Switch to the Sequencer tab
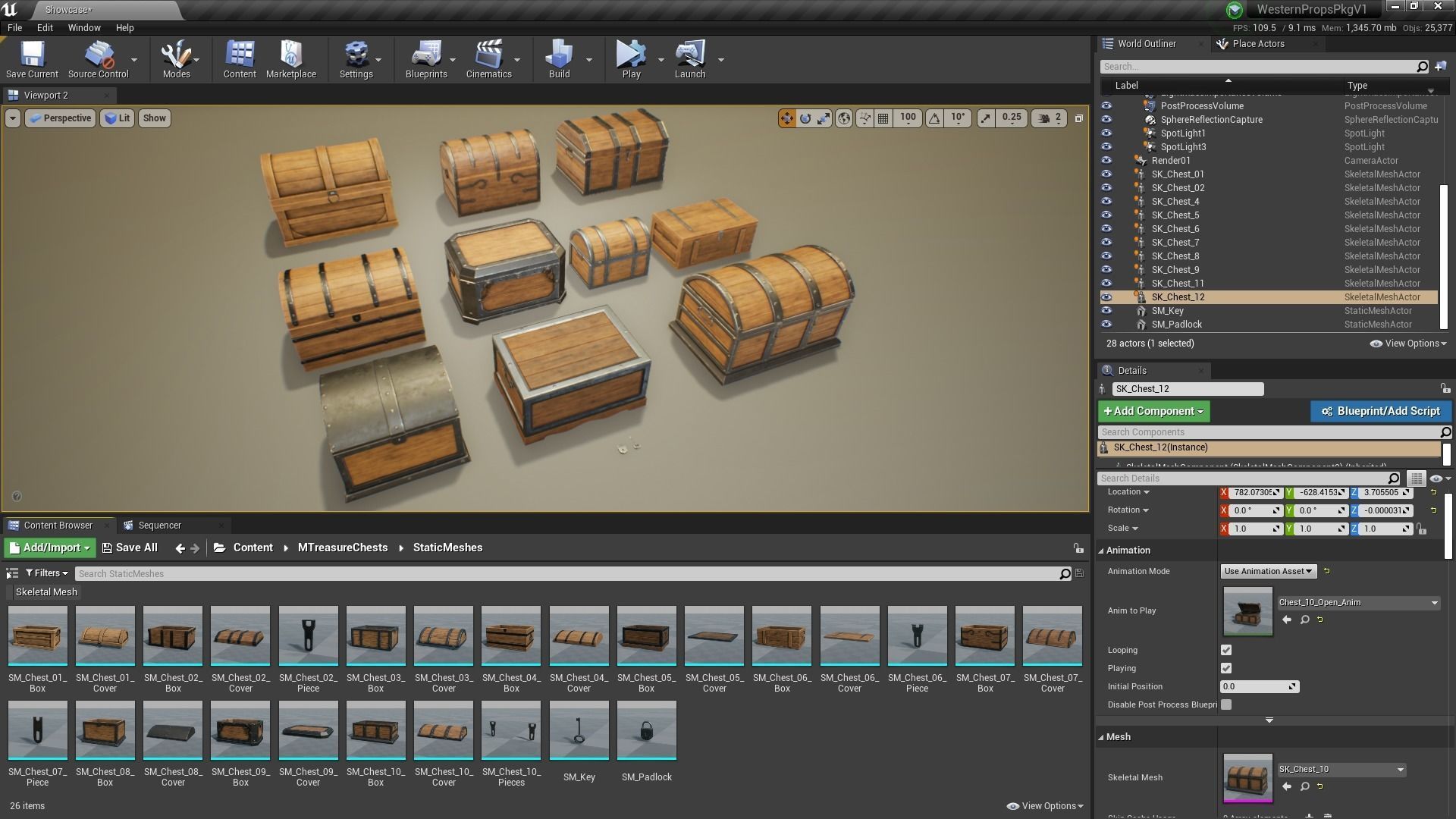1456x819 pixels. [159, 526]
